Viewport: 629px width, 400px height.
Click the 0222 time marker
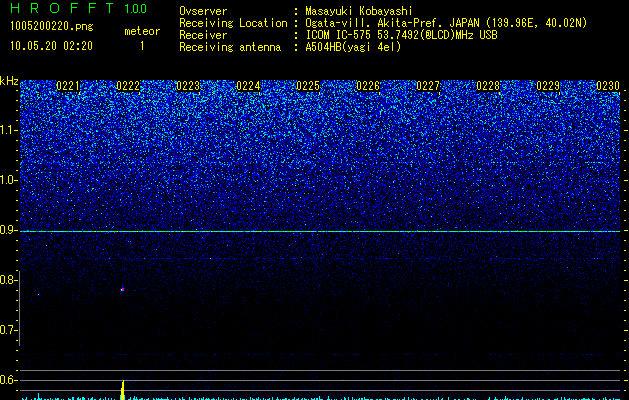pos(128,86)
